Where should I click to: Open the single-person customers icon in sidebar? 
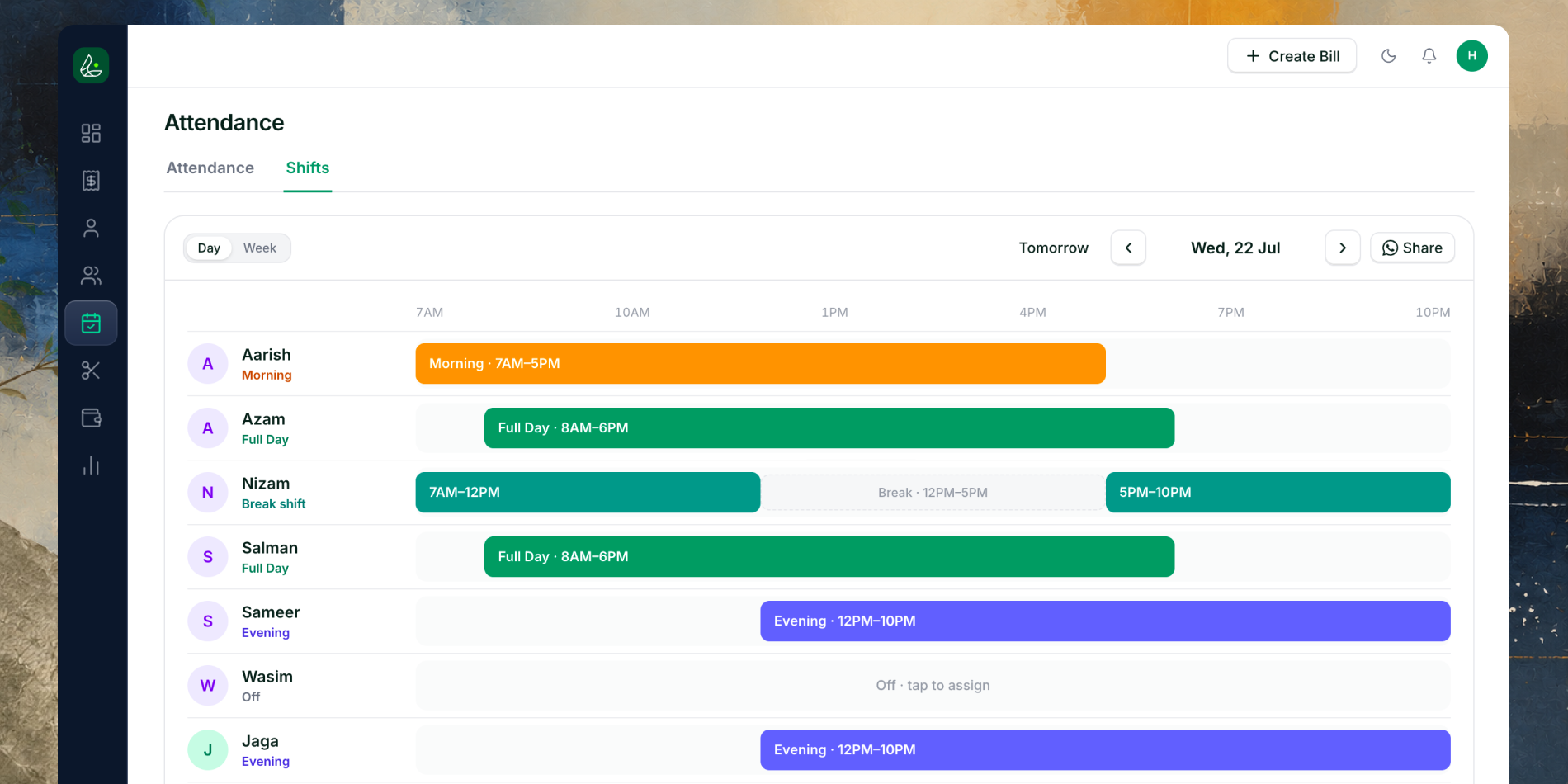point(91,229)
